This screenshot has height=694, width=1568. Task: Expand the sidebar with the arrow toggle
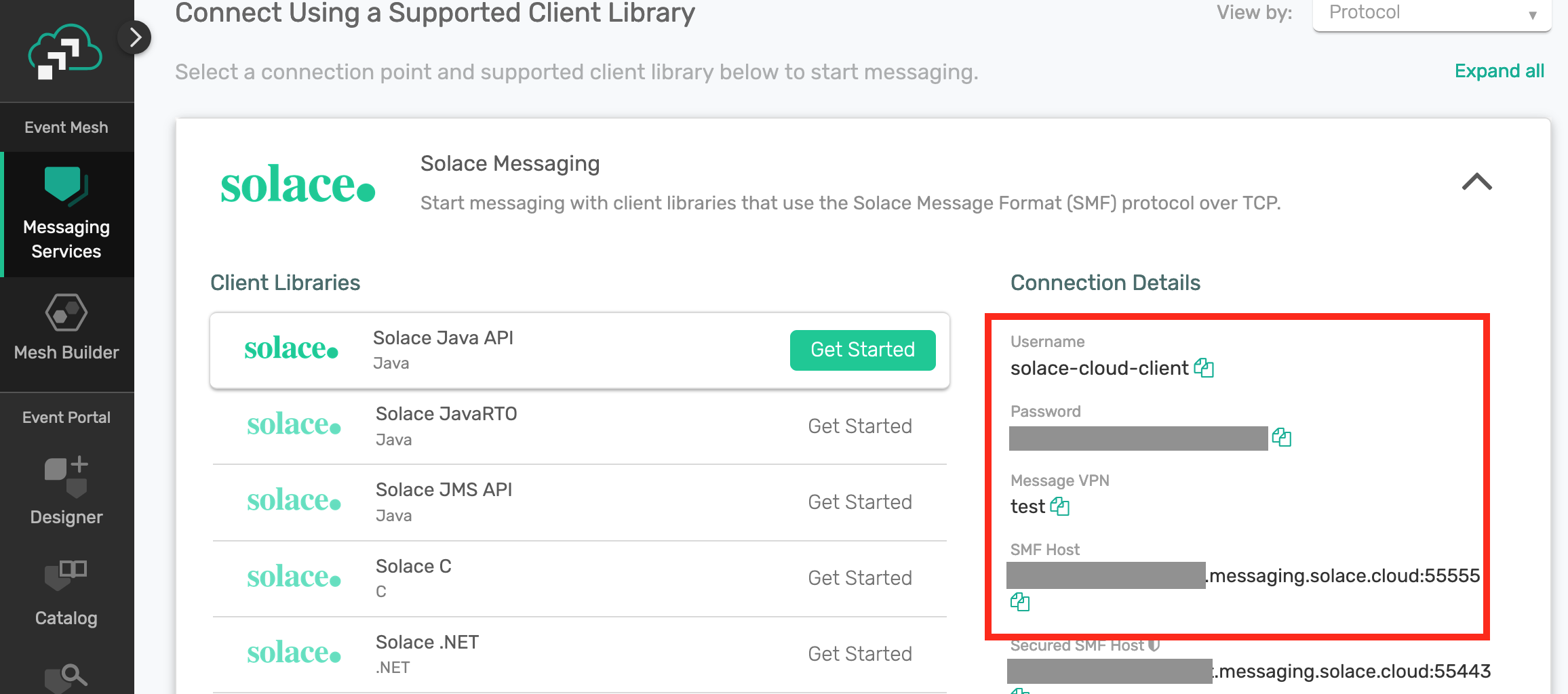(134, 38)
